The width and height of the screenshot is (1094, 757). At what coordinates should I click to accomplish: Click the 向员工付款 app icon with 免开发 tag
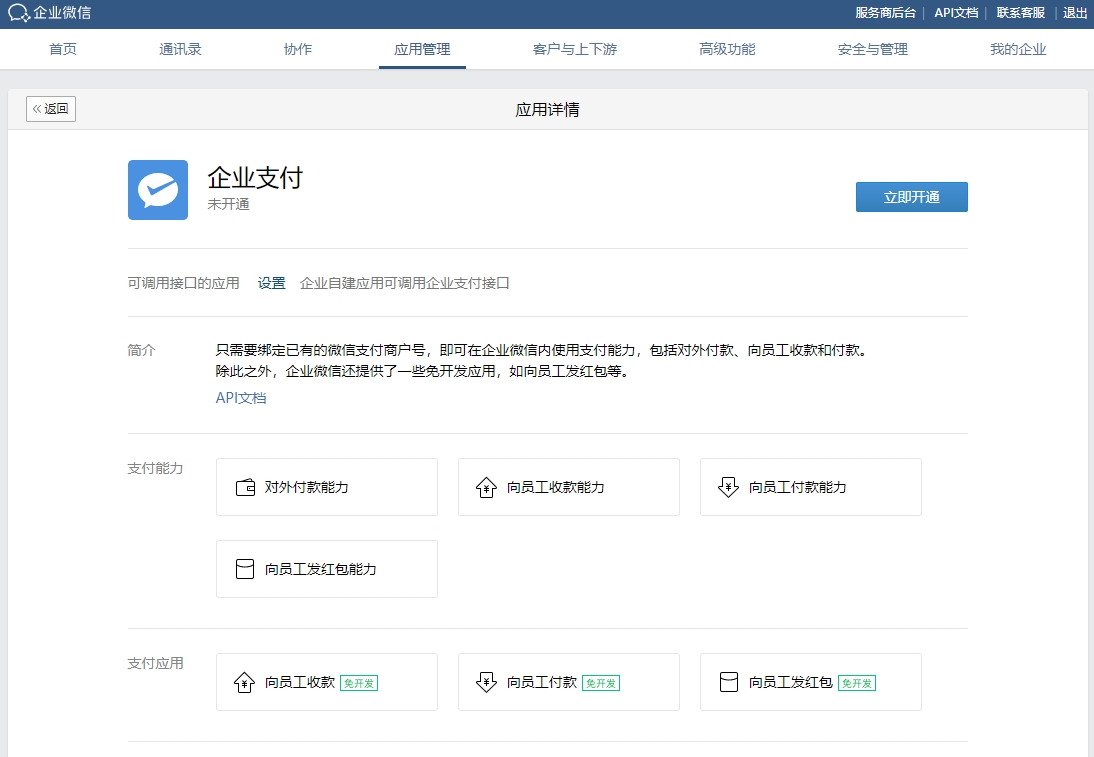pos(486,682)
